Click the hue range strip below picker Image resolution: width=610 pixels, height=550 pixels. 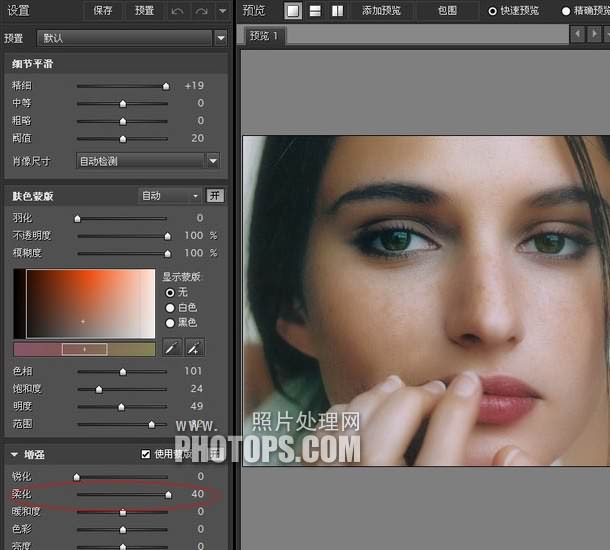pos(84,349)
